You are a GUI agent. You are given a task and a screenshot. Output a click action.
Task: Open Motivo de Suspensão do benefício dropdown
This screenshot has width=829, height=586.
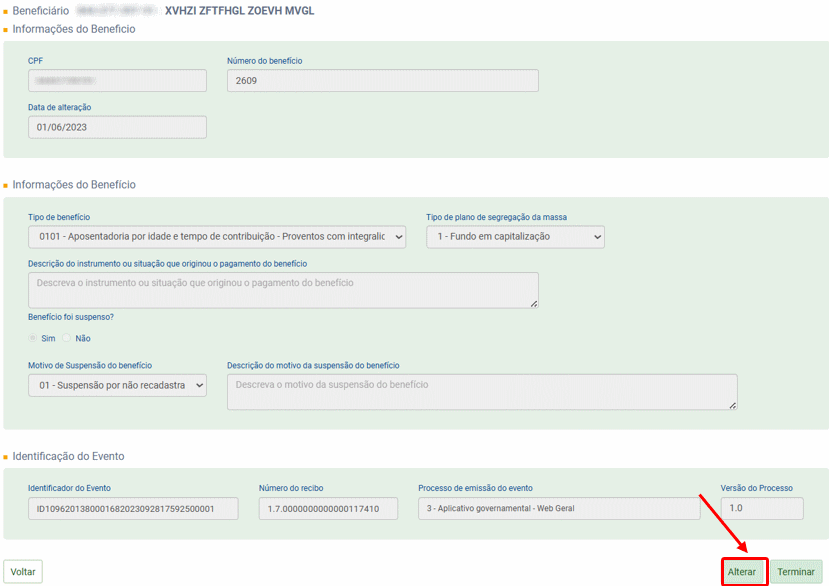pyautogui.click(x=117, y=385)
